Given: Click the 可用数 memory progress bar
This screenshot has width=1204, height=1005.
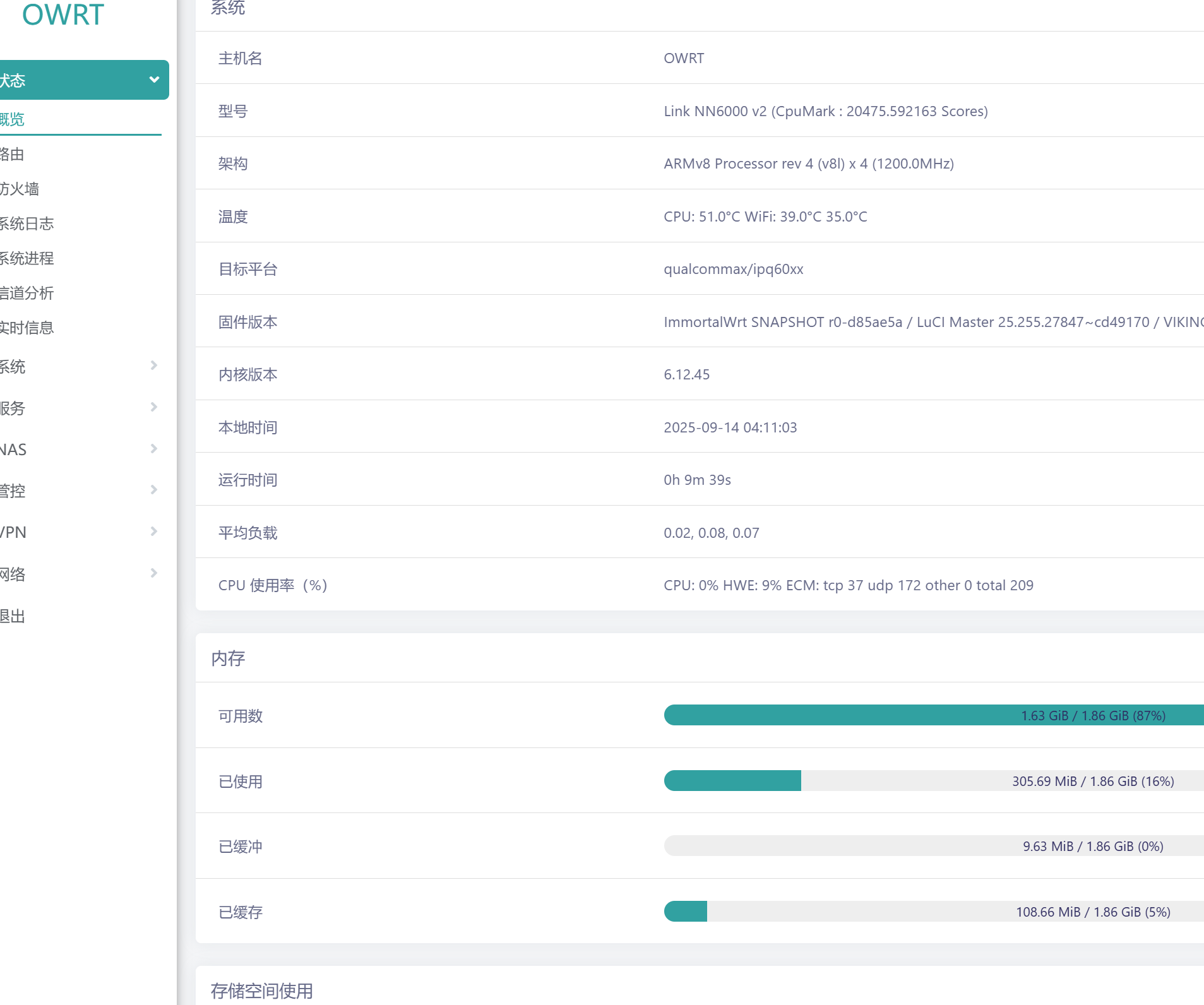Looking at the screenshot, I should coord(933,715).
